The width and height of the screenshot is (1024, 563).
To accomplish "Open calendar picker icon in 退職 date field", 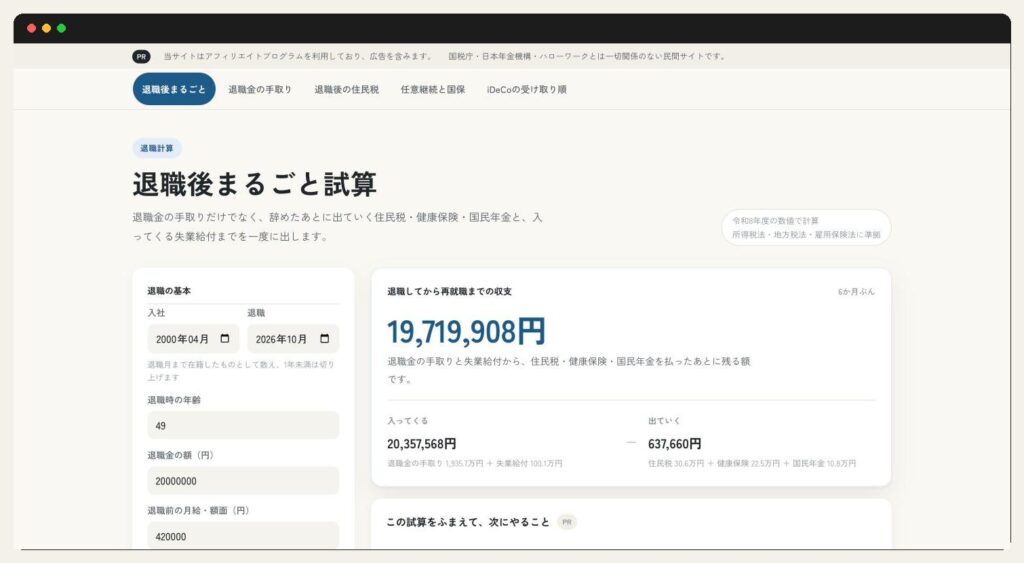I will [x=325, y=338].
